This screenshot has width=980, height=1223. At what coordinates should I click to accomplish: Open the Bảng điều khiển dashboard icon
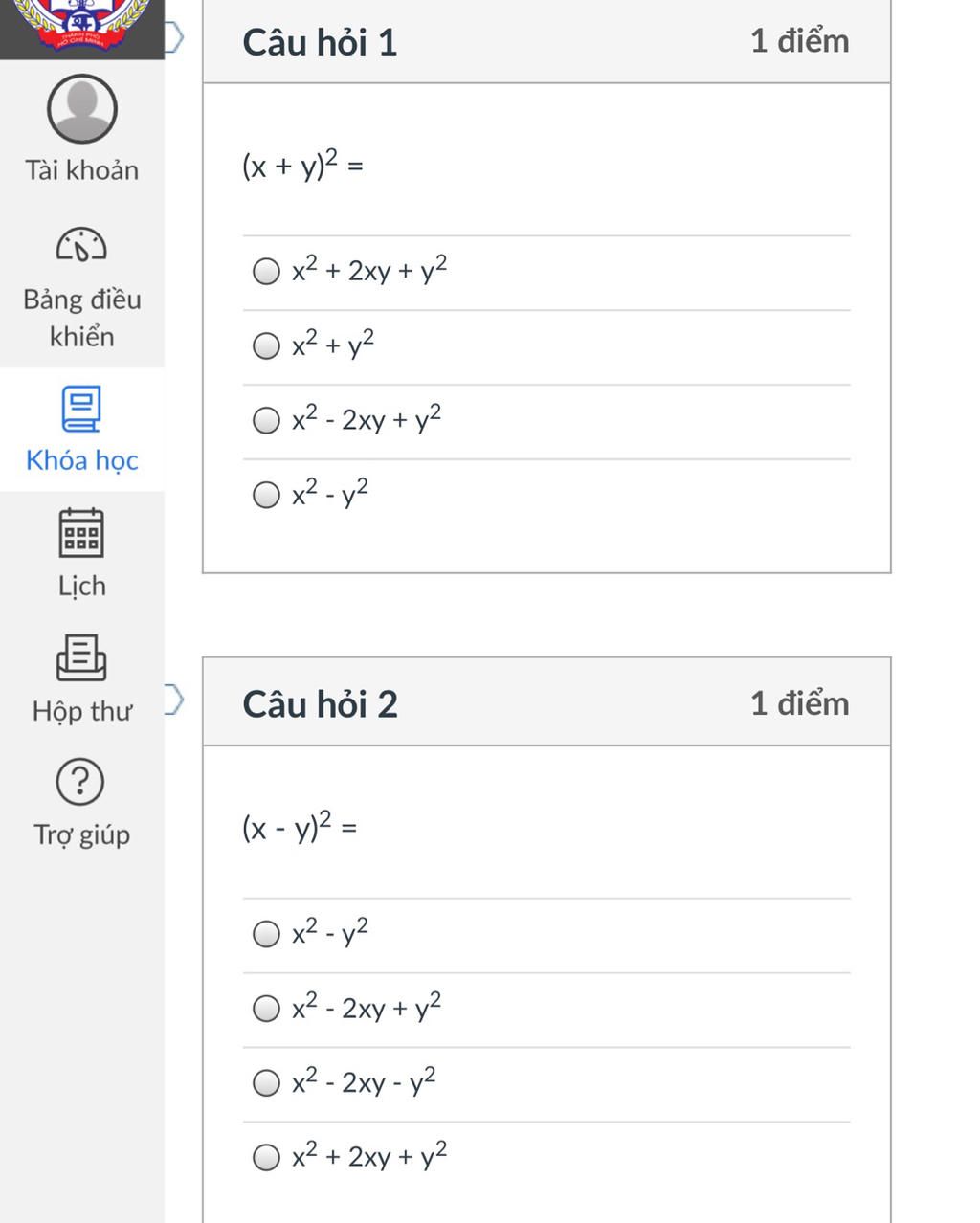(82, 245)
